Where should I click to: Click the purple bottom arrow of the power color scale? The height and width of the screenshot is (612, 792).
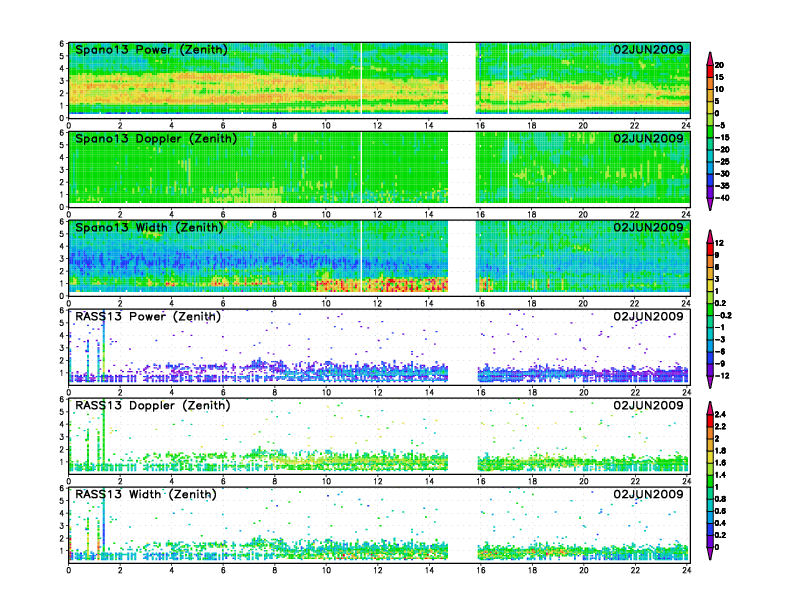(x=710, y=204)
